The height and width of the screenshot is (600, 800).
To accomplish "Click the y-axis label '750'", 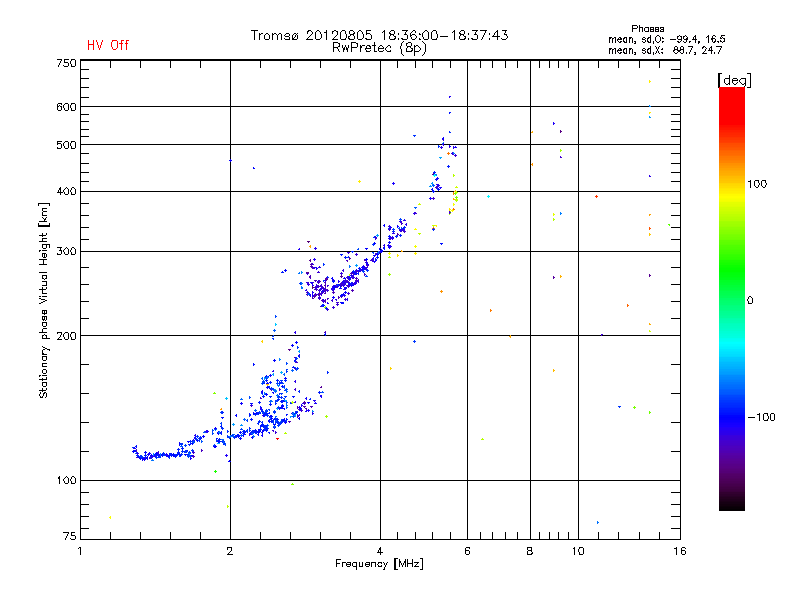I will 66,63.
